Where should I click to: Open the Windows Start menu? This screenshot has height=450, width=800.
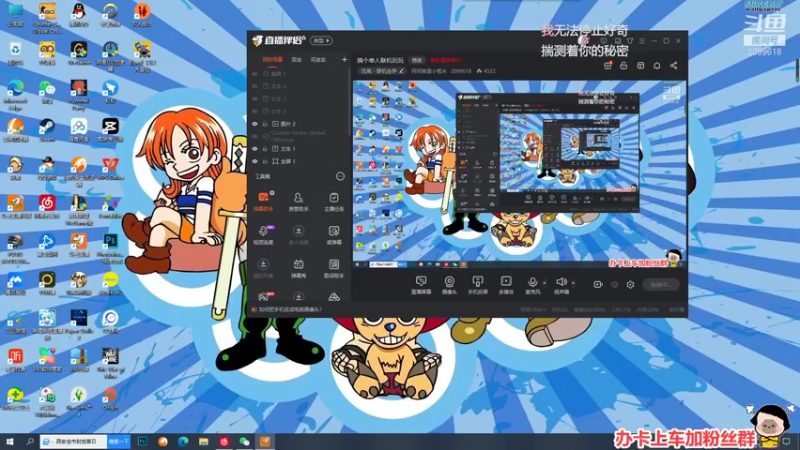[x=10, y=442]
